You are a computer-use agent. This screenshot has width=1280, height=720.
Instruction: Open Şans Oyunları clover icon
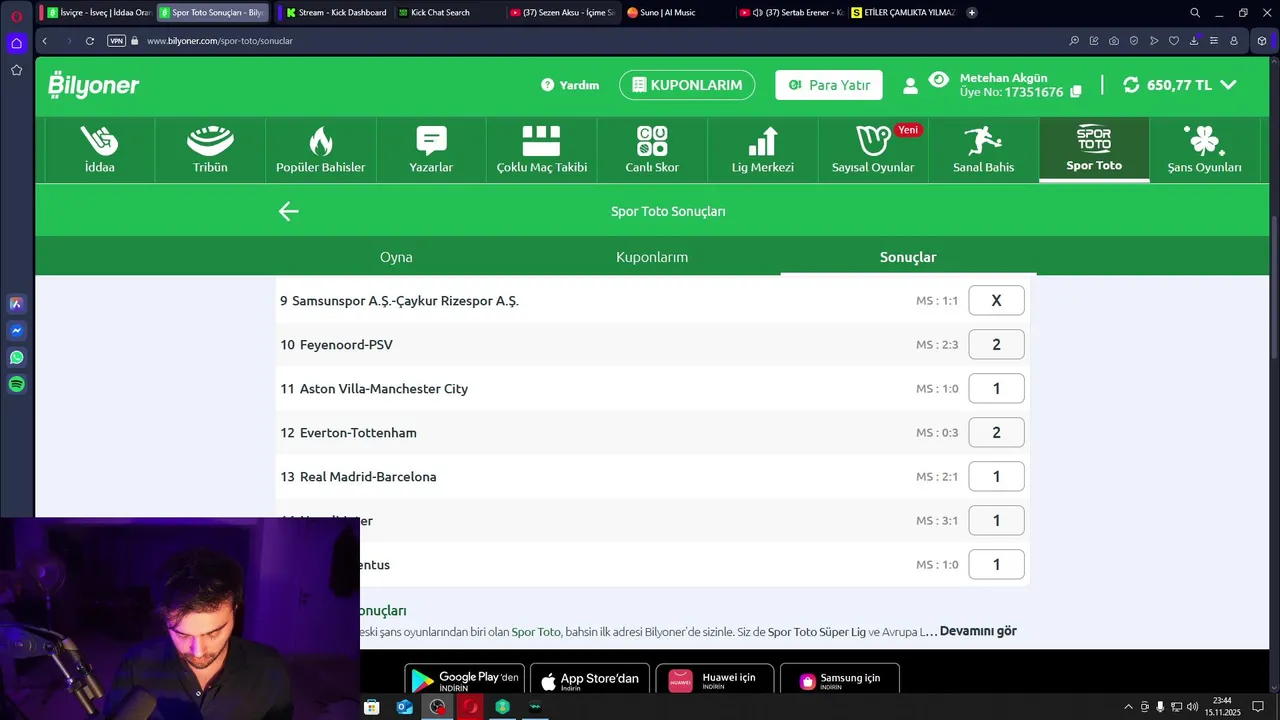[x=1204, y=141]
